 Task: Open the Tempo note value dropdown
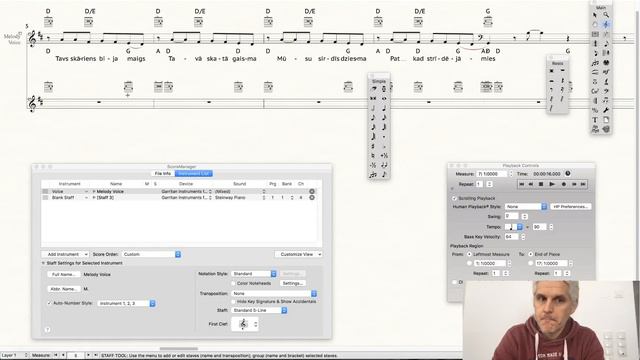(514, 227)
